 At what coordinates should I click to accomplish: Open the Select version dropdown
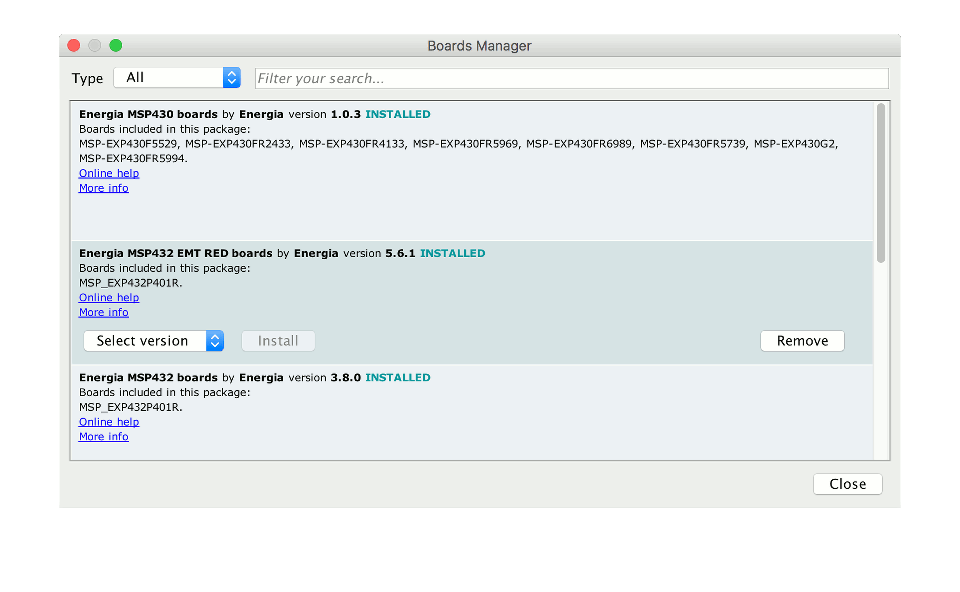(154, 341)
